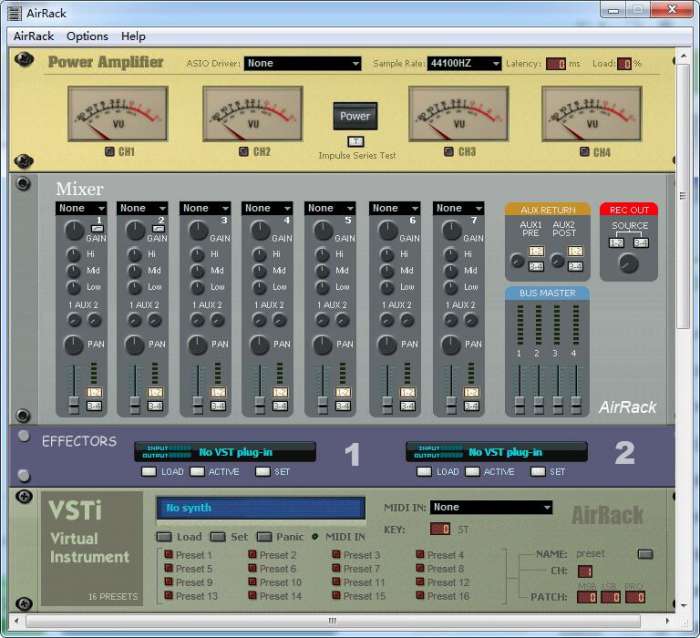700x638 pixels.
Task: Turn the channel 1 GAIN knob
Action: click(73, 231)
